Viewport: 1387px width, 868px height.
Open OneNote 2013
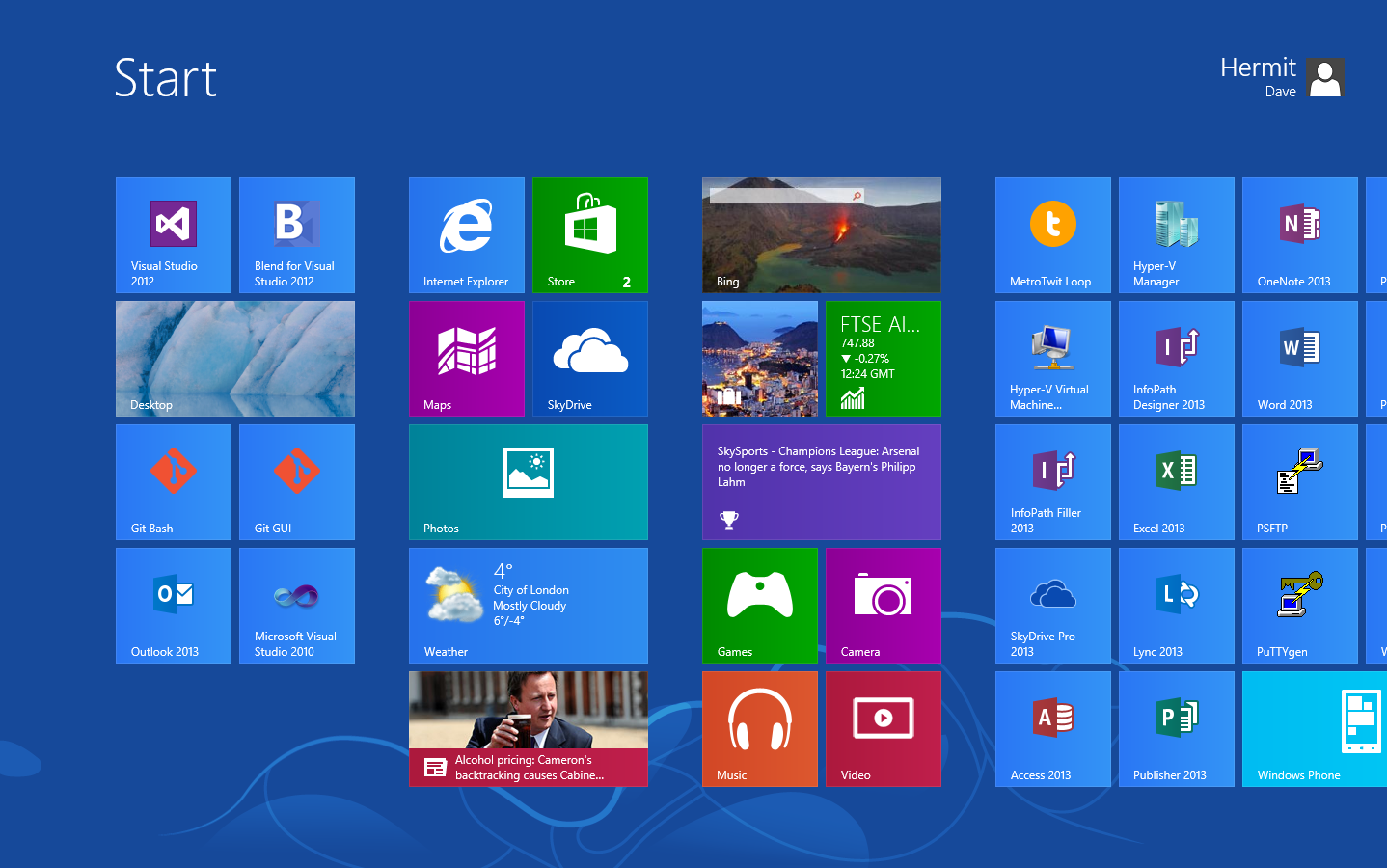[1300, 235]
